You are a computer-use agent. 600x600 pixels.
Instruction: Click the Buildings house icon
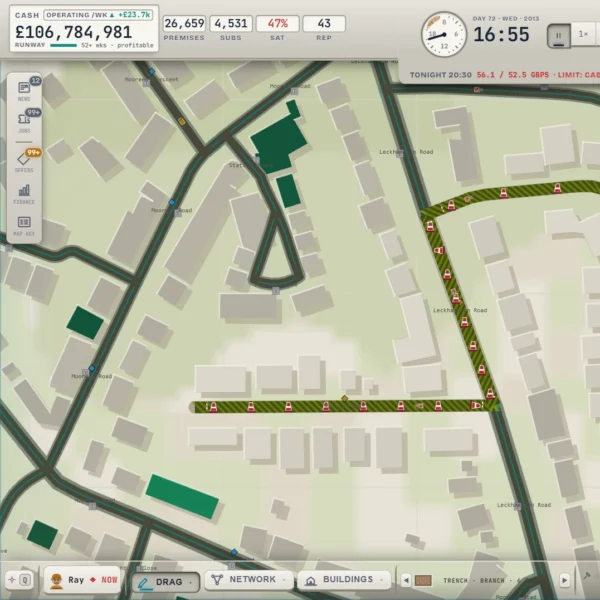click(311, 580)
